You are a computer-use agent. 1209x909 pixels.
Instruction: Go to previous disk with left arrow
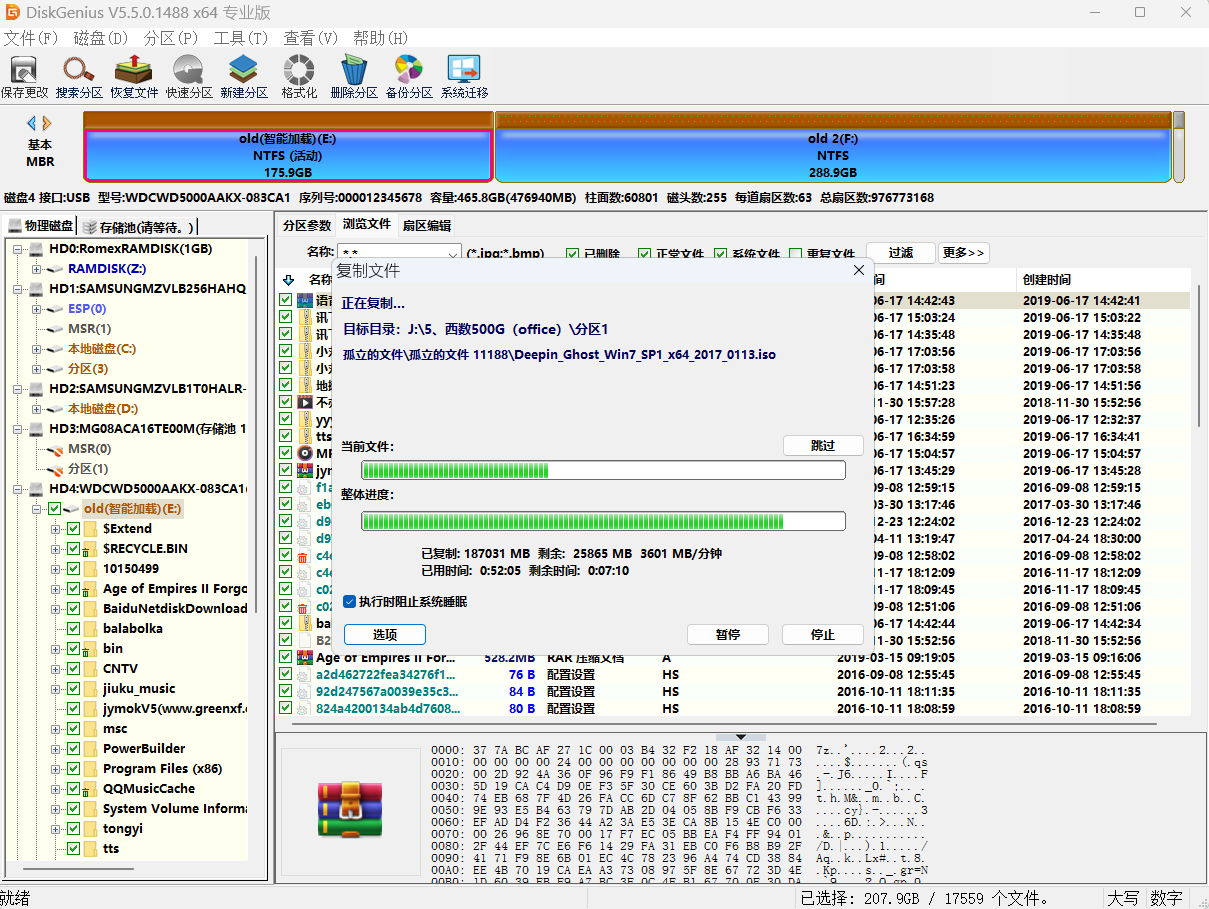click(32, 123)
